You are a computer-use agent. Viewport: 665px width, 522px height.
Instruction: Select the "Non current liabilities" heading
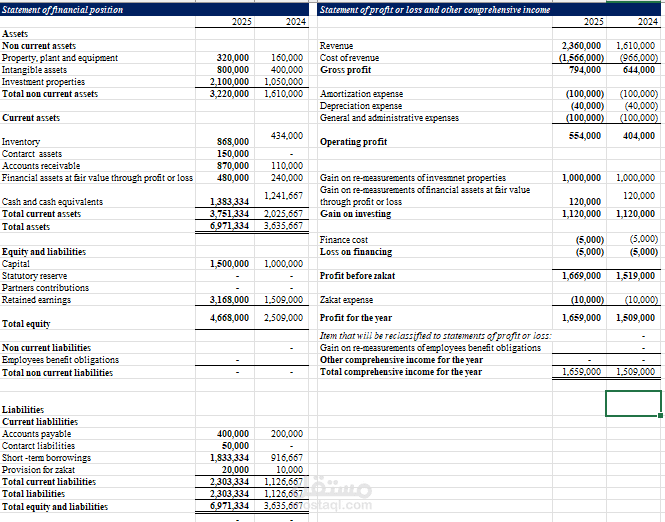(x=46, y=348)
